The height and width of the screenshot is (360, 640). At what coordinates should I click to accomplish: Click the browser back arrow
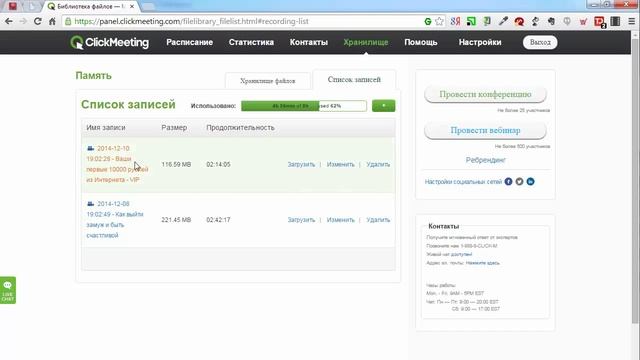click(9, 21)
